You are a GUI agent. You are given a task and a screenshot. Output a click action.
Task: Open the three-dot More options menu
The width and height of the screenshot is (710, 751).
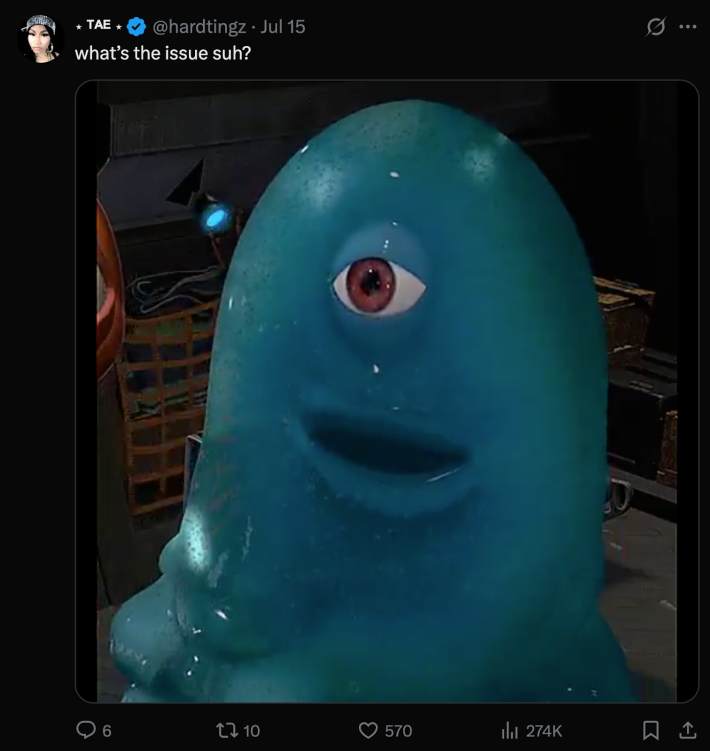click(x=687, y=26)
